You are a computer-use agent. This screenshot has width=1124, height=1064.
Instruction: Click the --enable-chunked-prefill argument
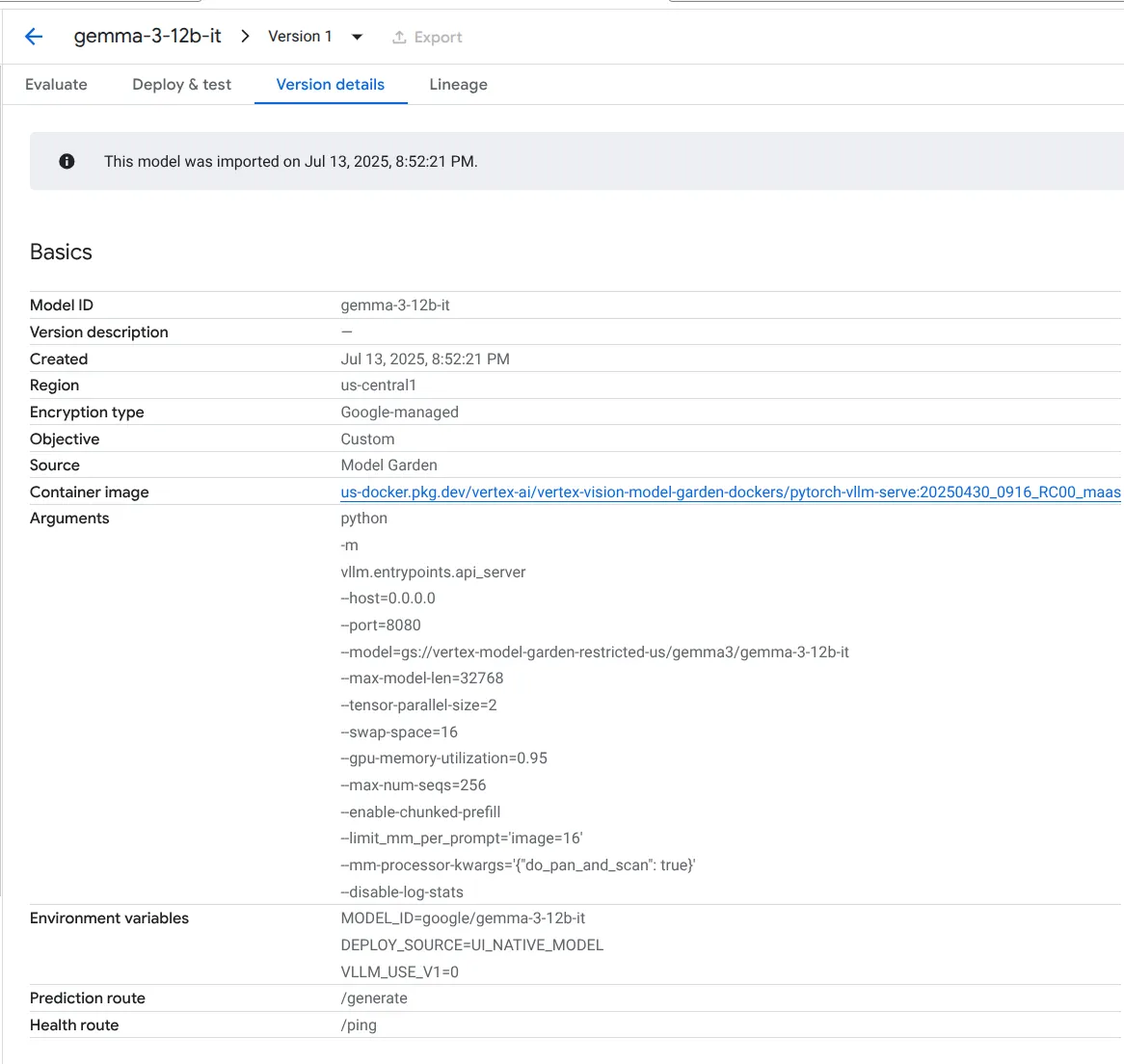[421, 811]
